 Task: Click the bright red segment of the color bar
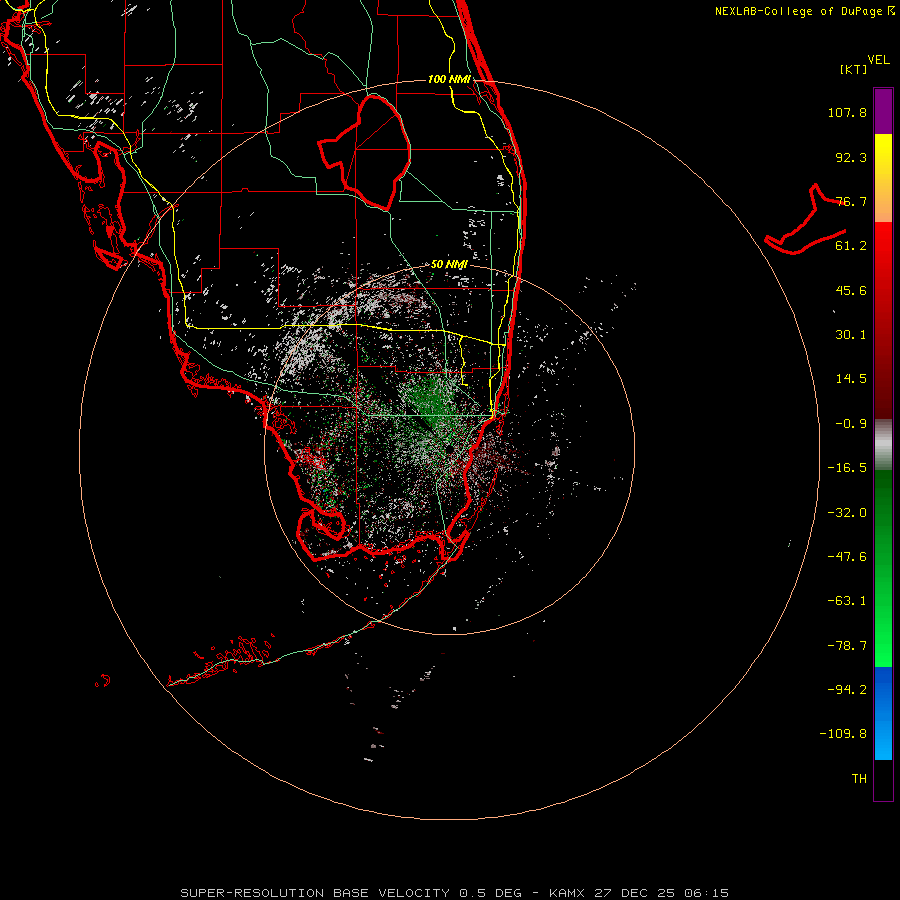pyautogui.click(x=883, y=247)
